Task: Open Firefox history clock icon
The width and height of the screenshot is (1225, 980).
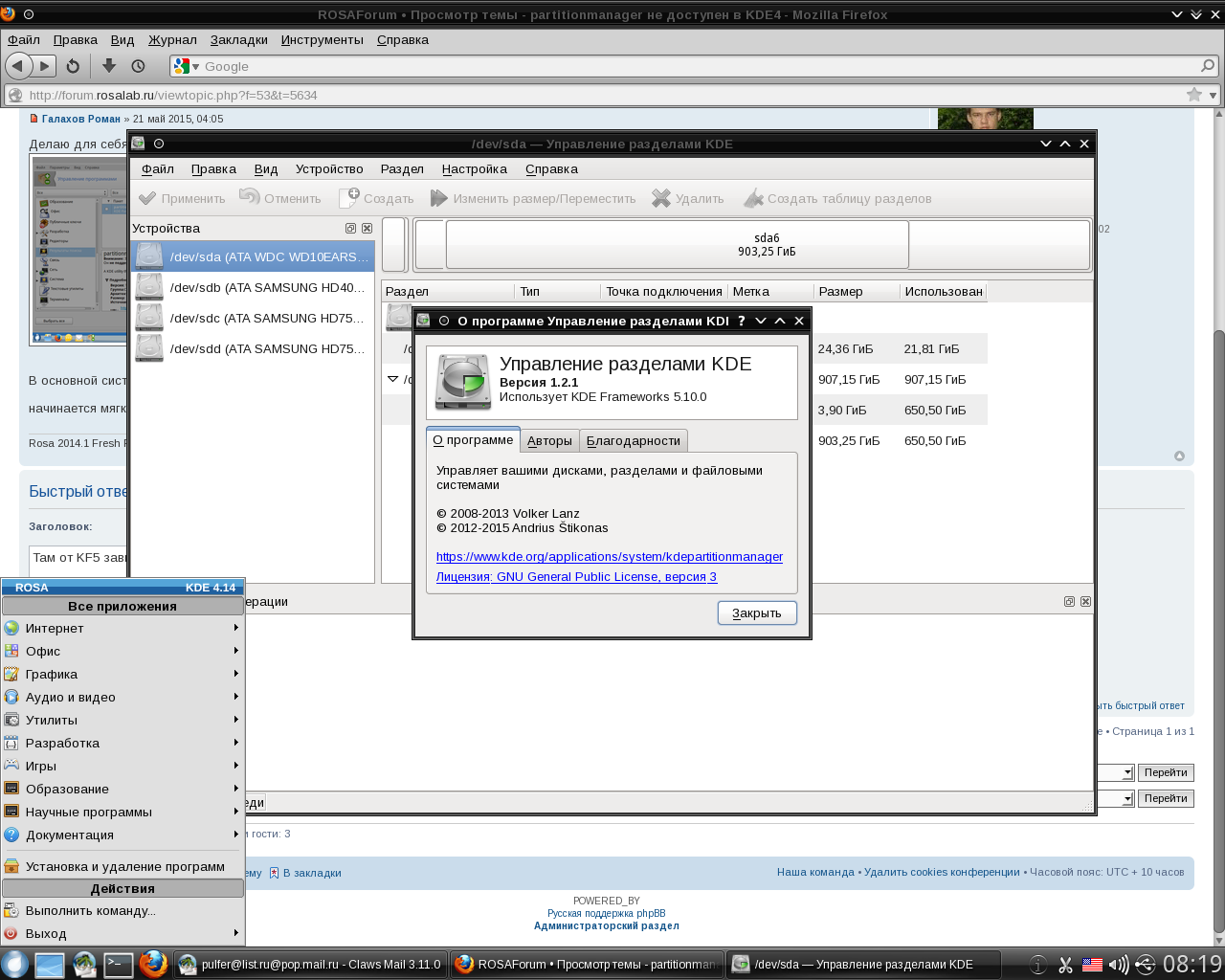Action: tap(138, 66)
